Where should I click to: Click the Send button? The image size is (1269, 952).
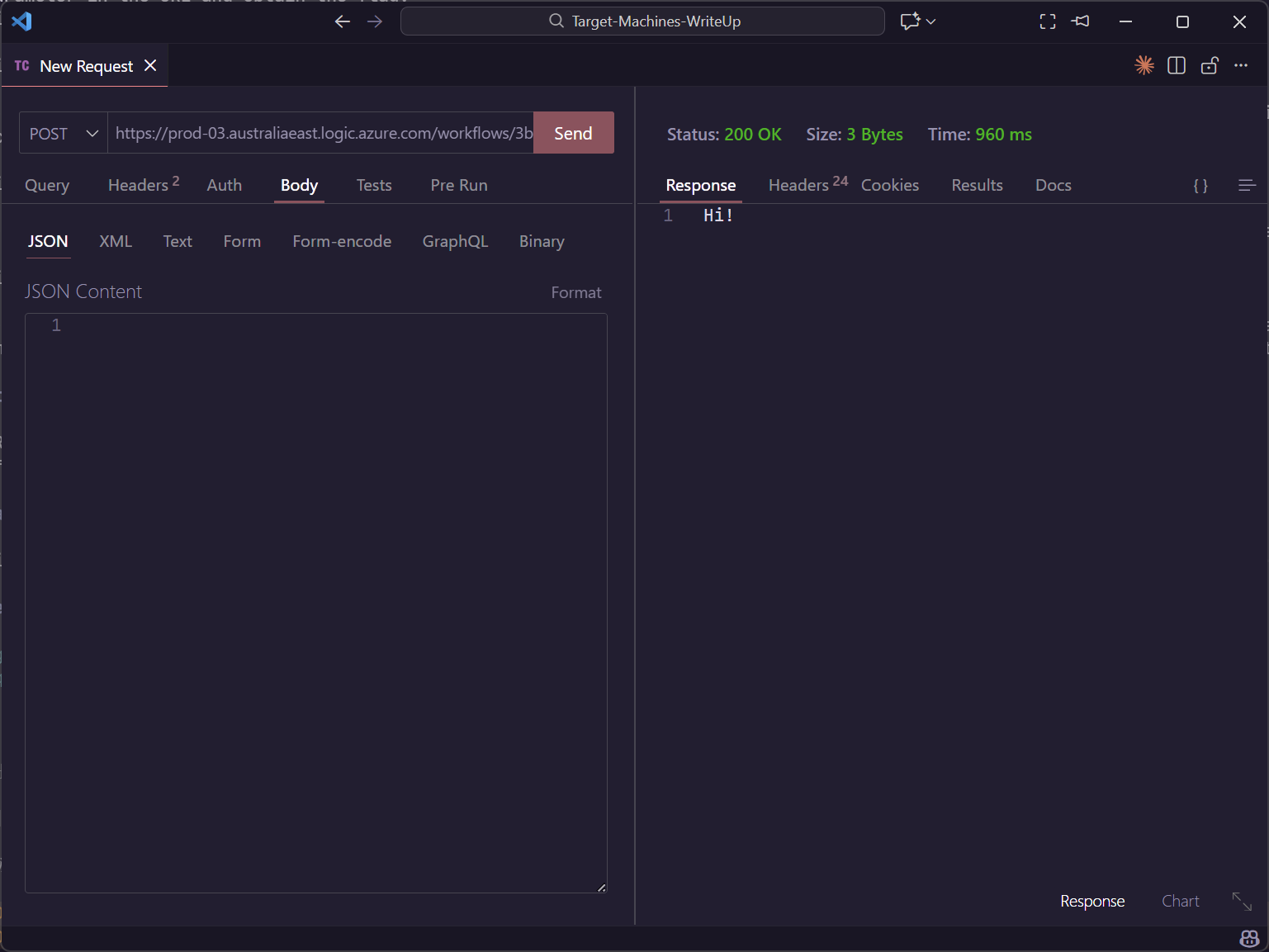[x=573, y=134]
